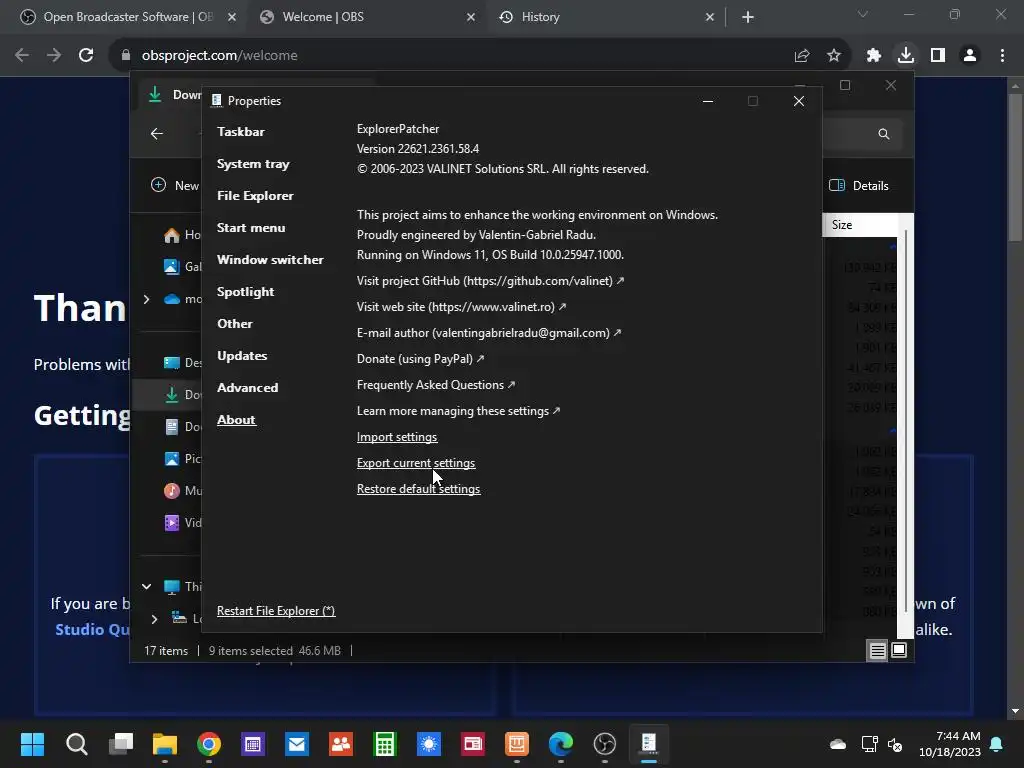Open Chrome profile icon
The image size is (1024, 768).
click(x=970, y=56)
